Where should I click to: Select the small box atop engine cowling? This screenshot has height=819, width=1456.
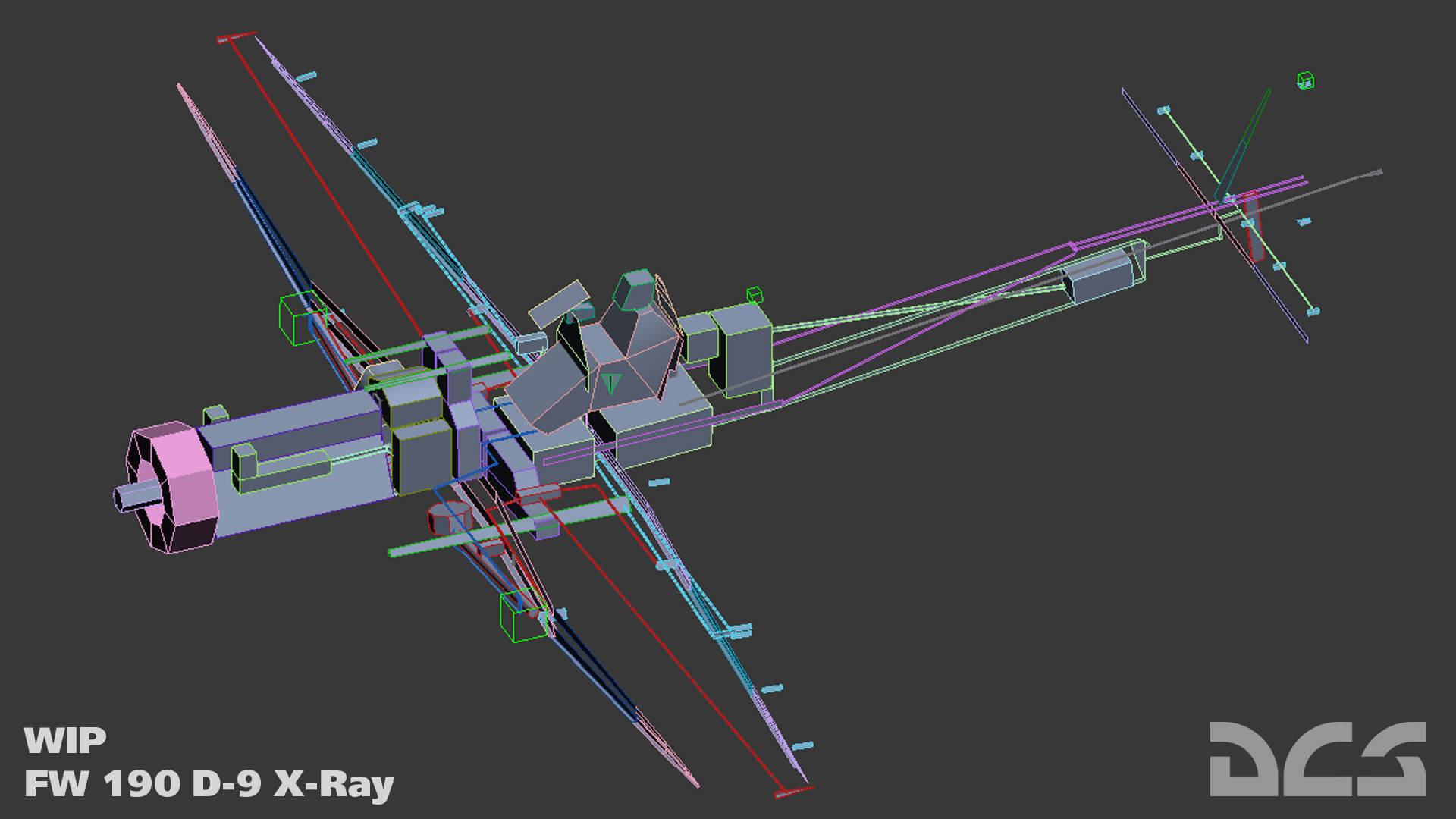215,414
